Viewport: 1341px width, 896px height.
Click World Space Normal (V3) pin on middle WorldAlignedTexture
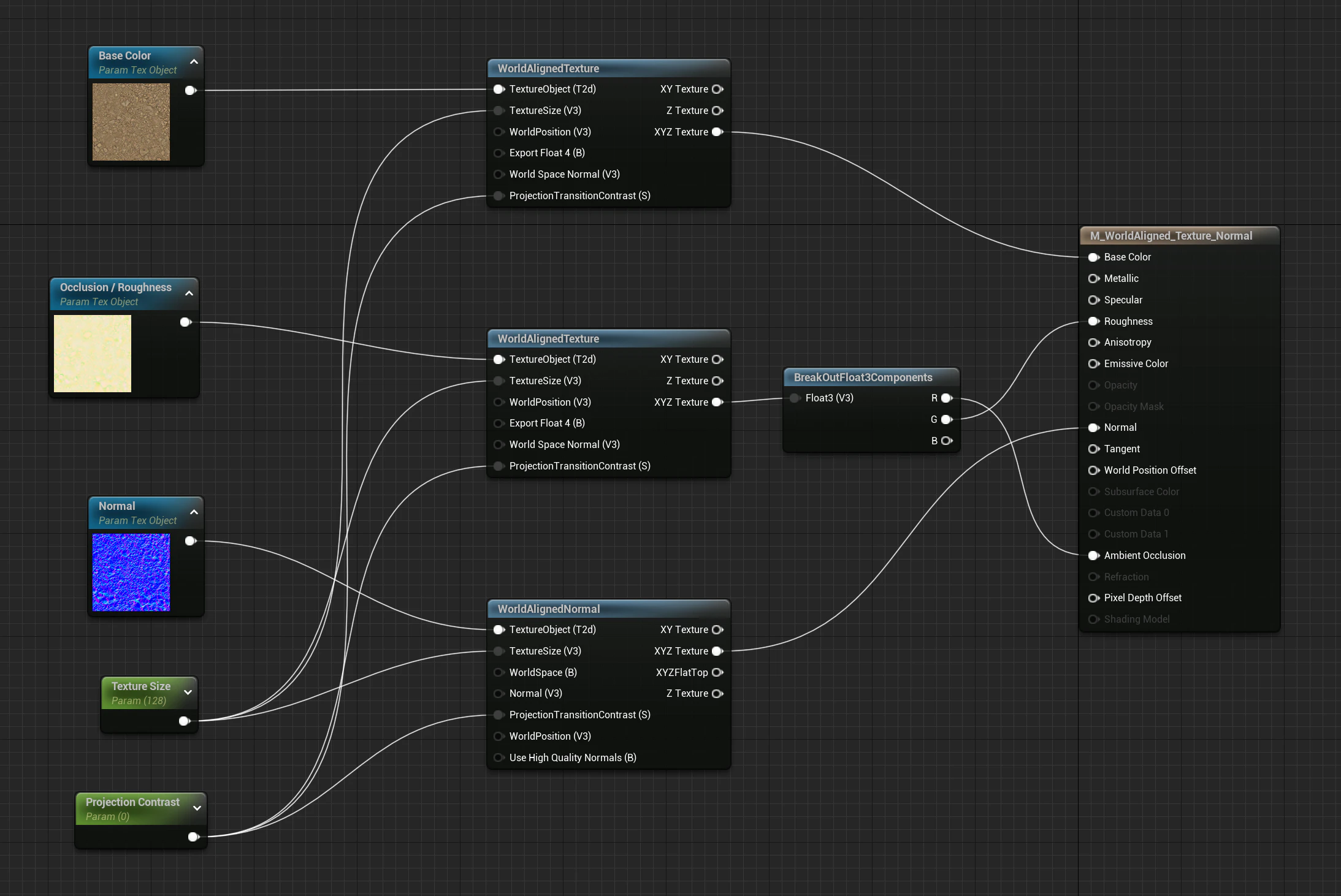tap(499, 445)
